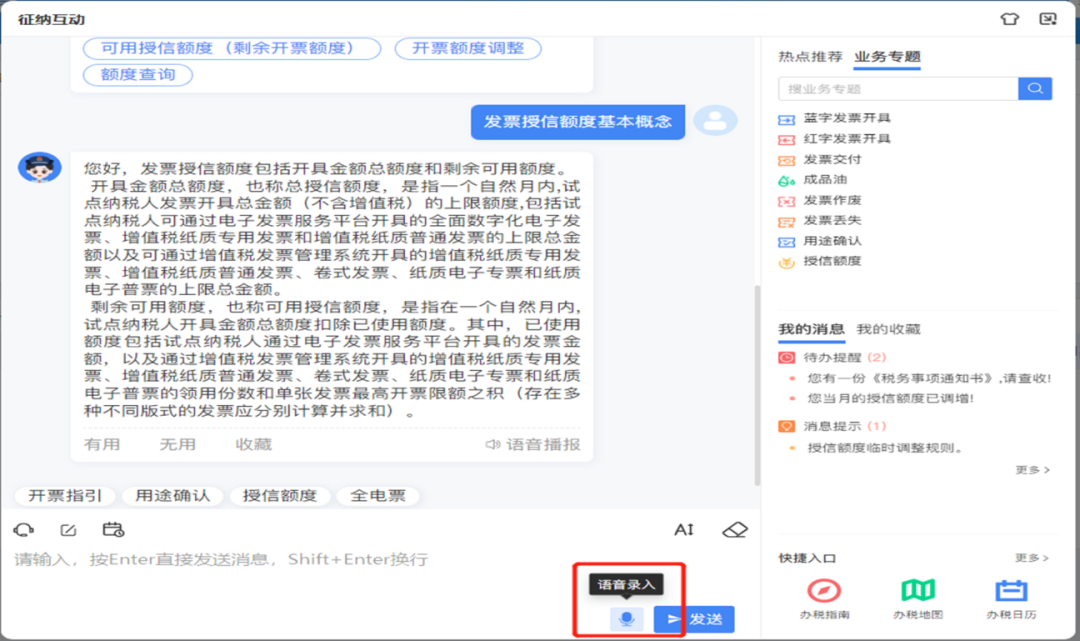This screenshot has height=641, width=1080.
Task: Click the chat vertical scrollbar
Action: click(757, 386)
